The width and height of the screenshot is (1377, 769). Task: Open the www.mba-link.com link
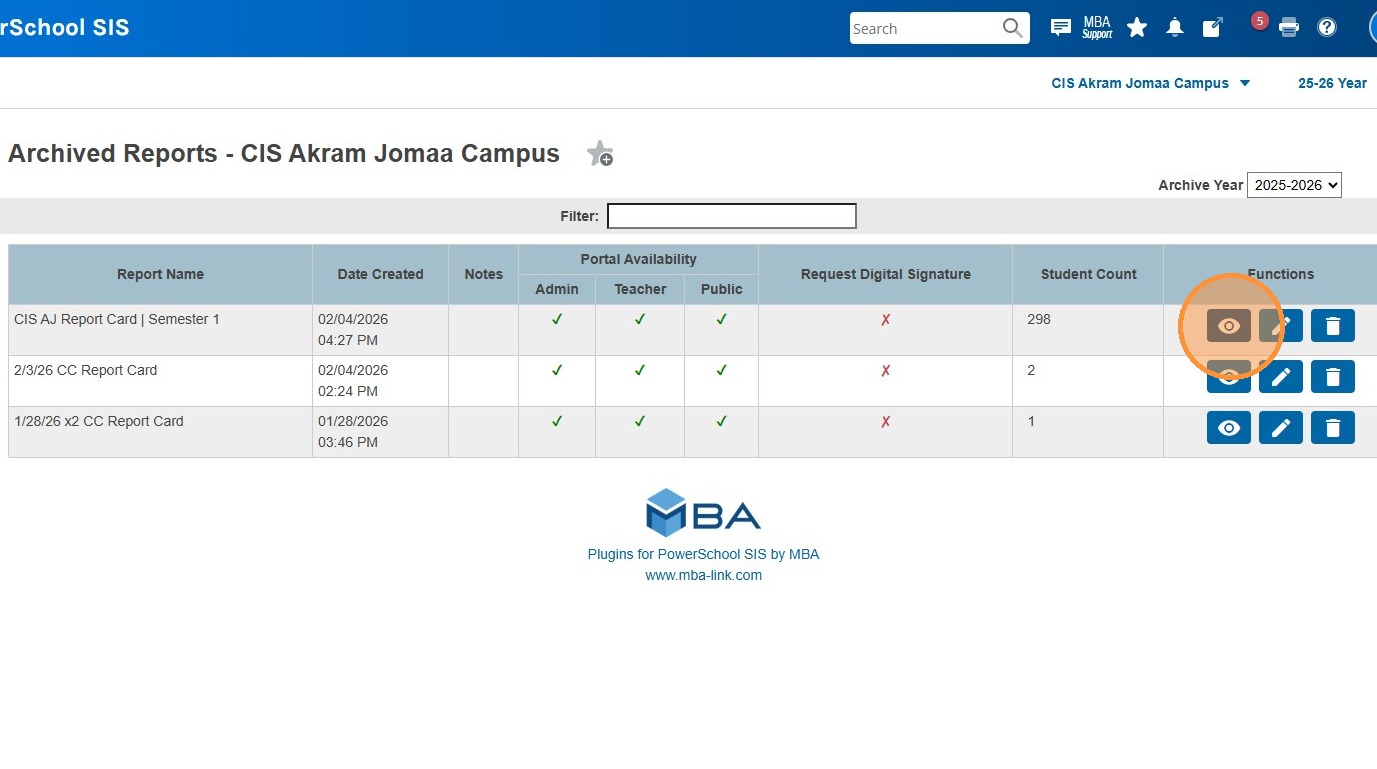coord(703,575)
